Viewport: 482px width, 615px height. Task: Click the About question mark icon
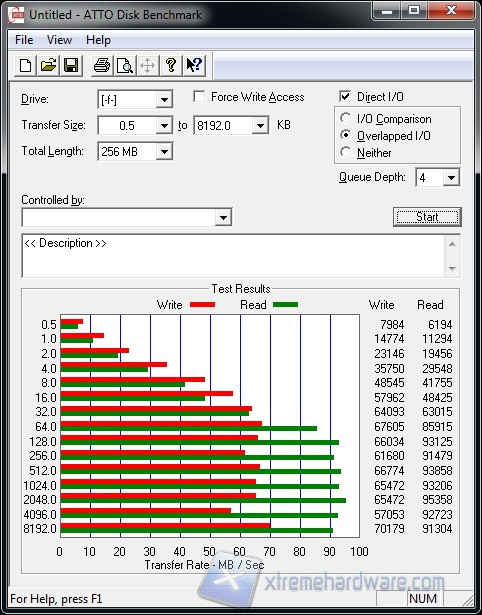click(171, 65)
